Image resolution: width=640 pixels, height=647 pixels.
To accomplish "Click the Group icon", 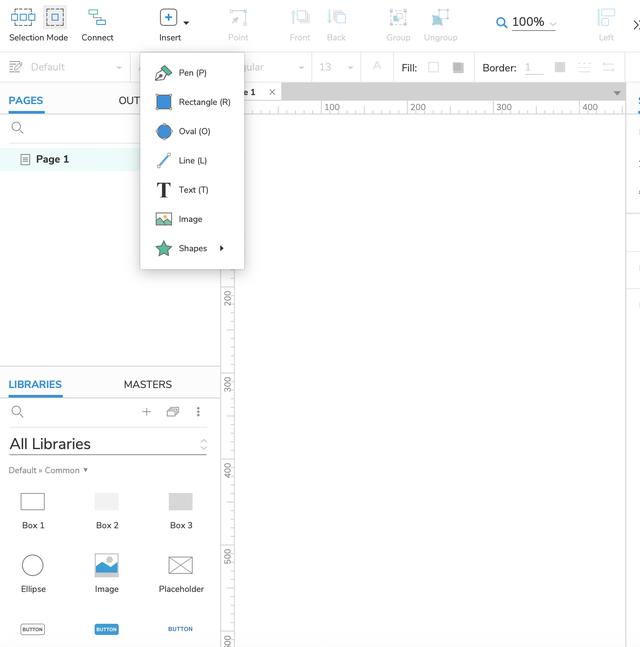I will click(x=398, y=17).
